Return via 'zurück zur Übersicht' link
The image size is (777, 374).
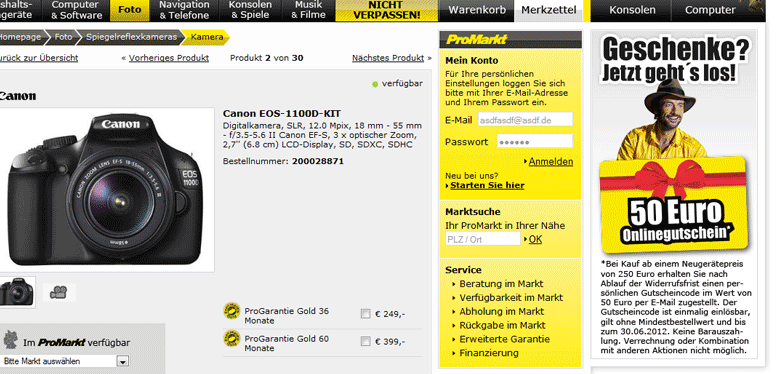[39, 58]
